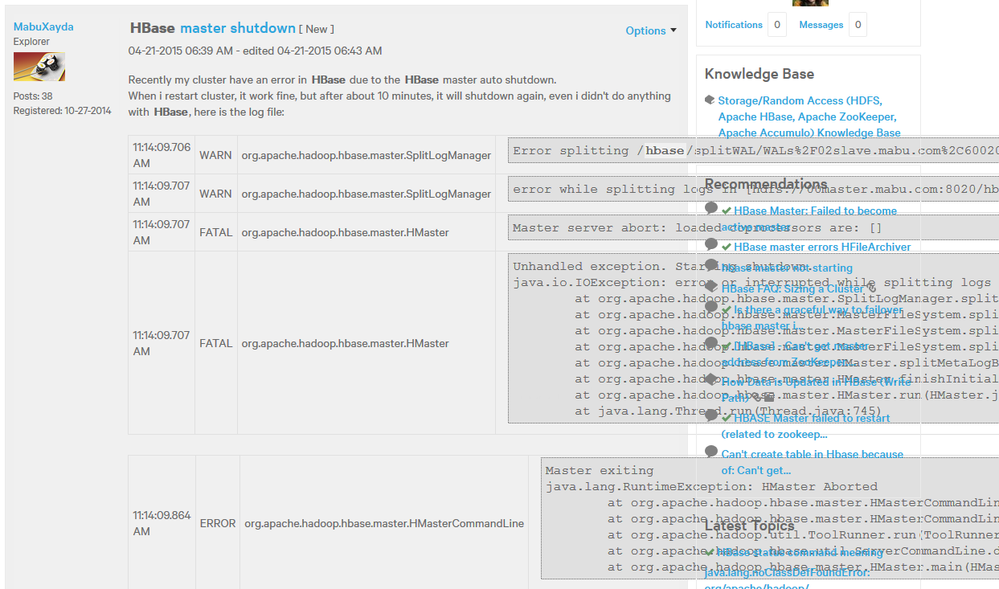Image resolution: width=999 pixels, height=589 pixels.
Task: Open Notifications link
Action: (x=733, y=25)
